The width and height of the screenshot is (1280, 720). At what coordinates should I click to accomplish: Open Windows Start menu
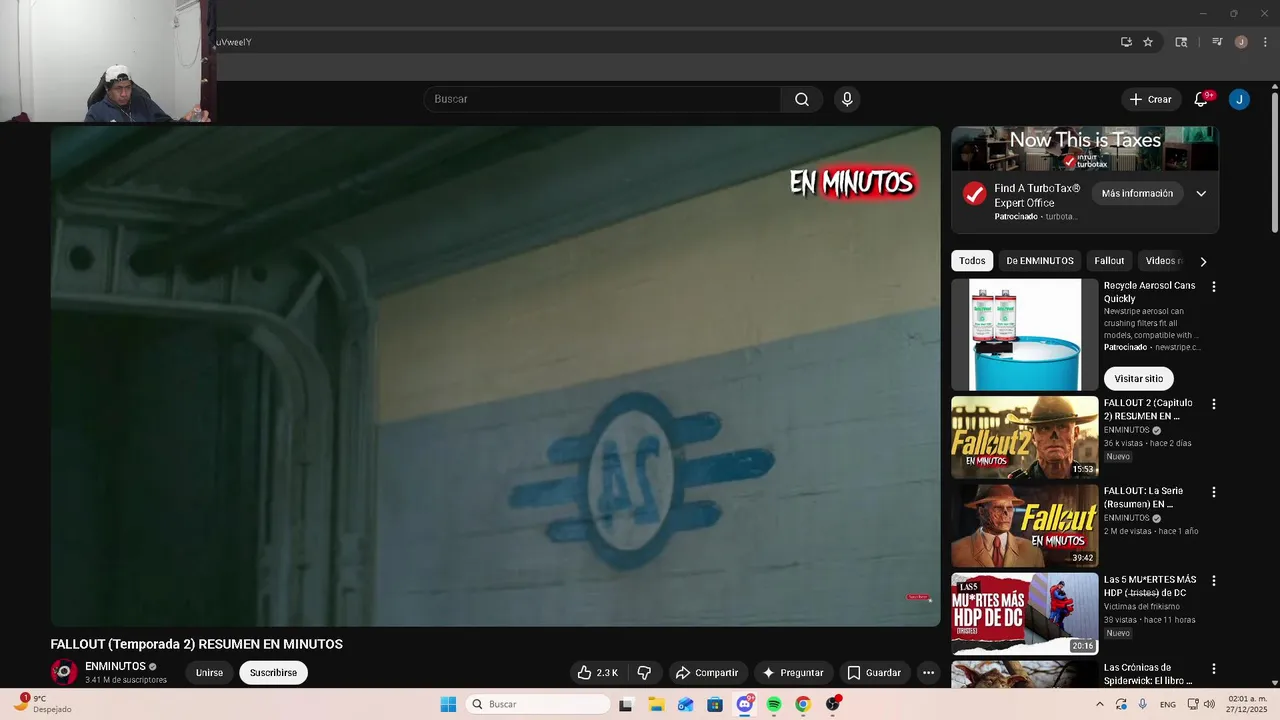(x=448, y=704)
